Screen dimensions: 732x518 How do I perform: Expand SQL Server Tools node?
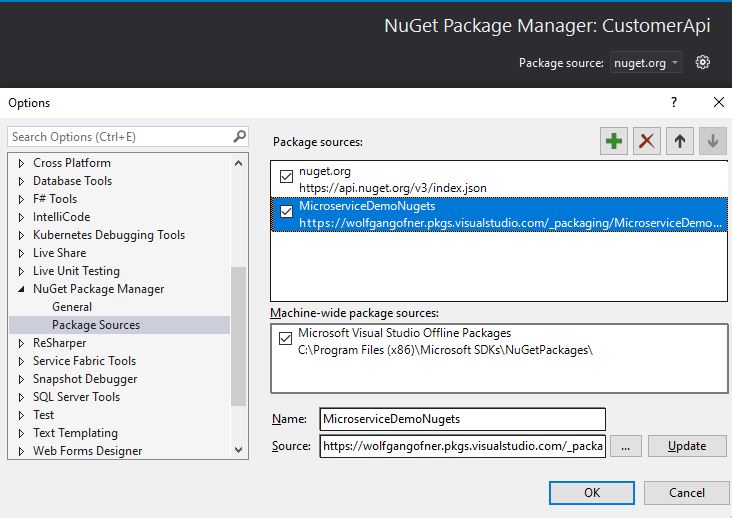21,397
